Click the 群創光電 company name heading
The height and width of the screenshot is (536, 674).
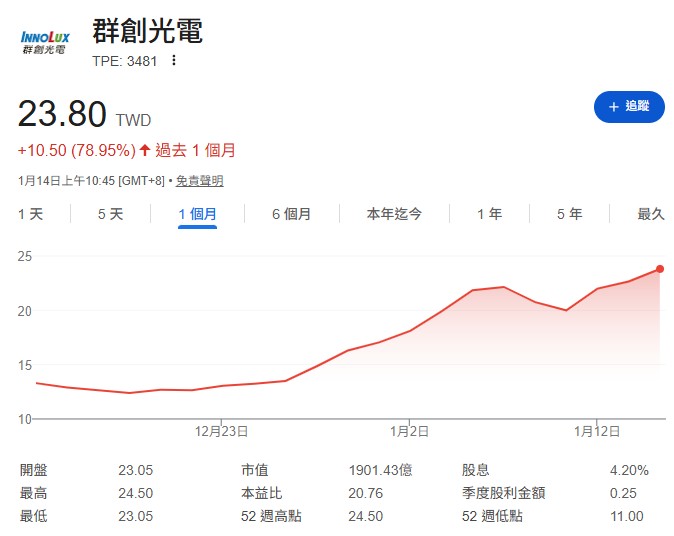(x=147, y=31)
